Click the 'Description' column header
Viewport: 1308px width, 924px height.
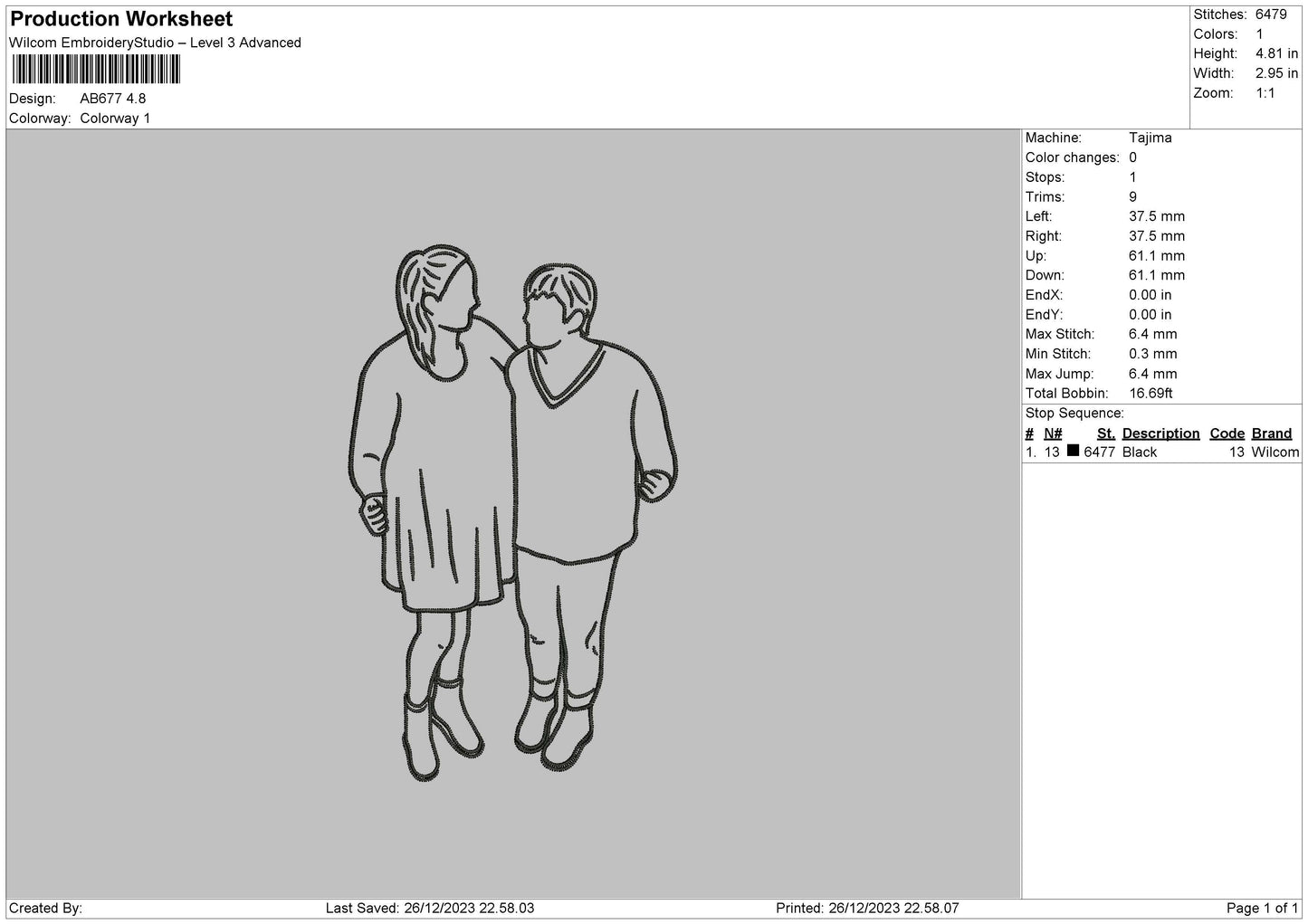(1161, 433)
